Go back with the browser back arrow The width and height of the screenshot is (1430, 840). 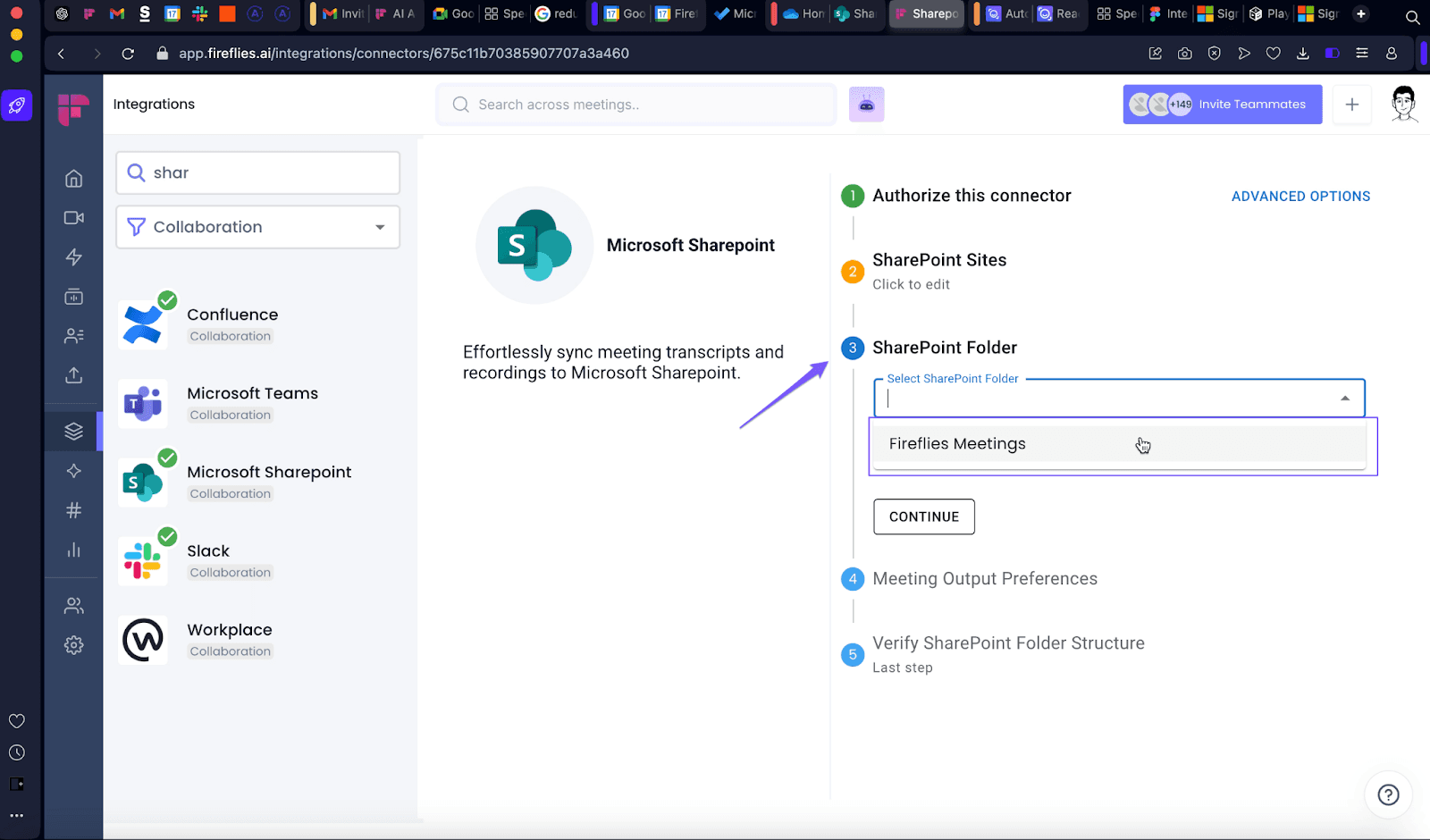[61, 54]
